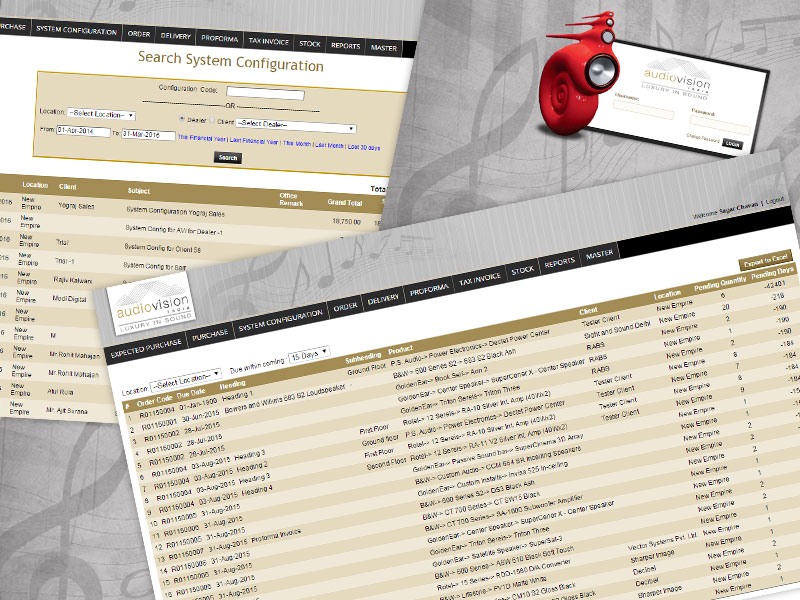Click the Sight and Sound Delhi client cell

pos(616,330)
